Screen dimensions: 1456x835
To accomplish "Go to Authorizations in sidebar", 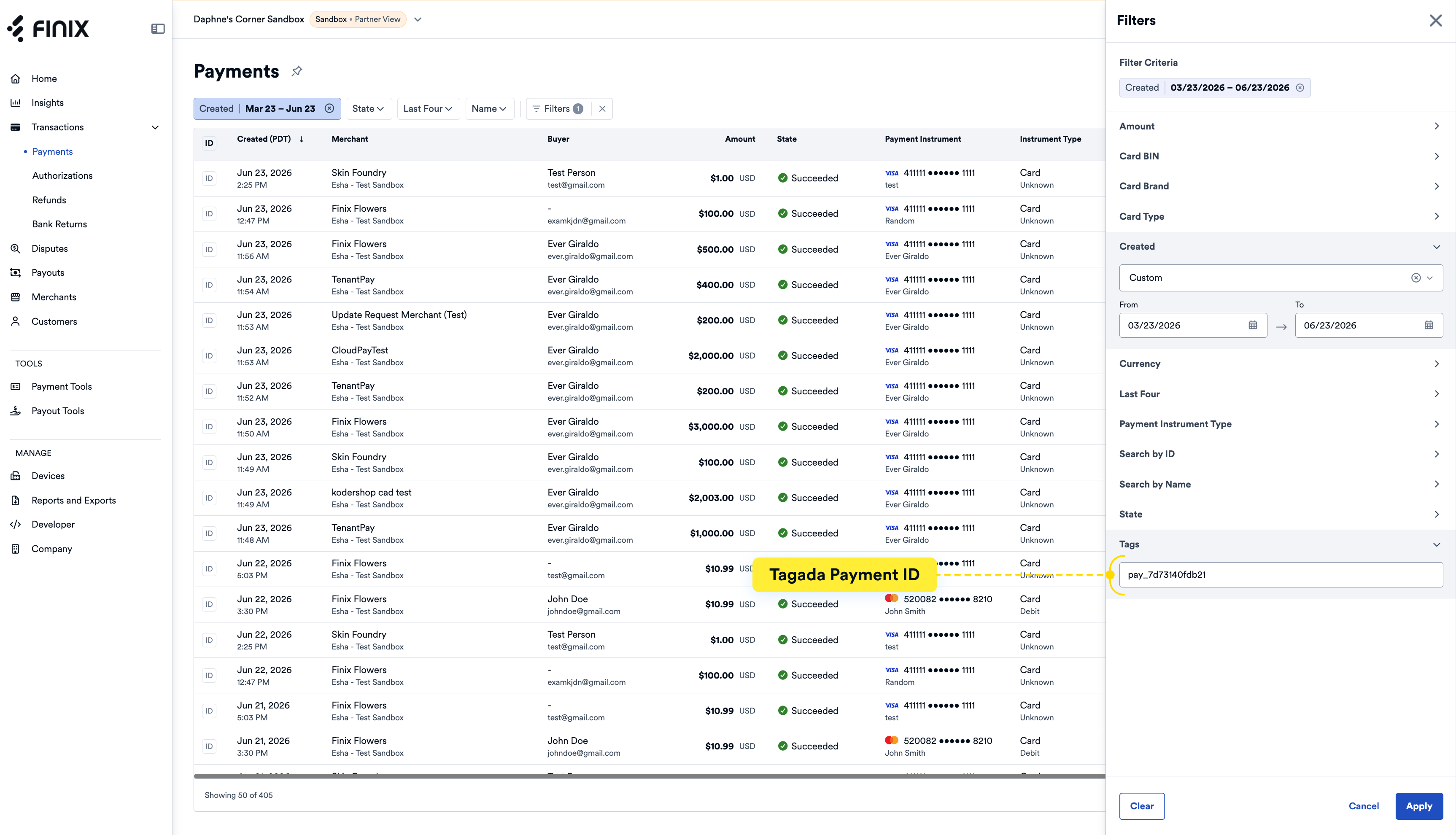I will [x=62, y=175].
